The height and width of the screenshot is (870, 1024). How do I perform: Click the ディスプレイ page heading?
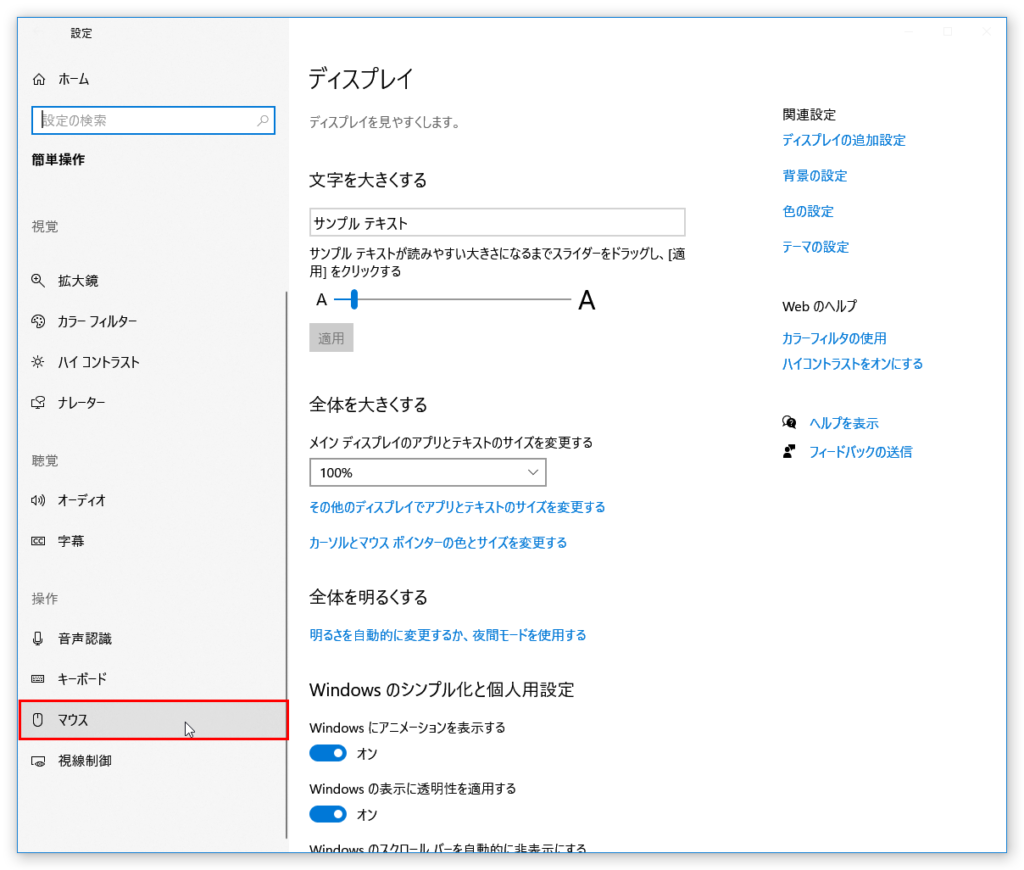(360, 79)
